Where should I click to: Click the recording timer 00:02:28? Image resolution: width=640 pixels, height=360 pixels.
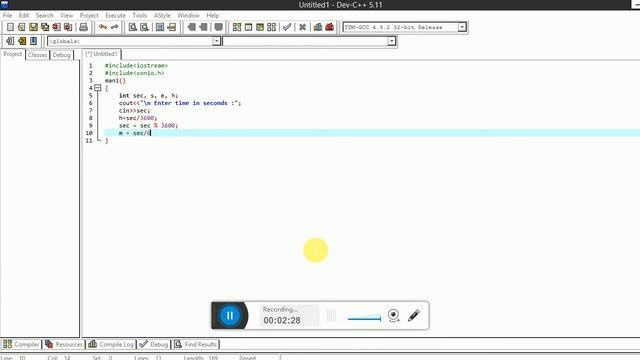coord(282,320)
